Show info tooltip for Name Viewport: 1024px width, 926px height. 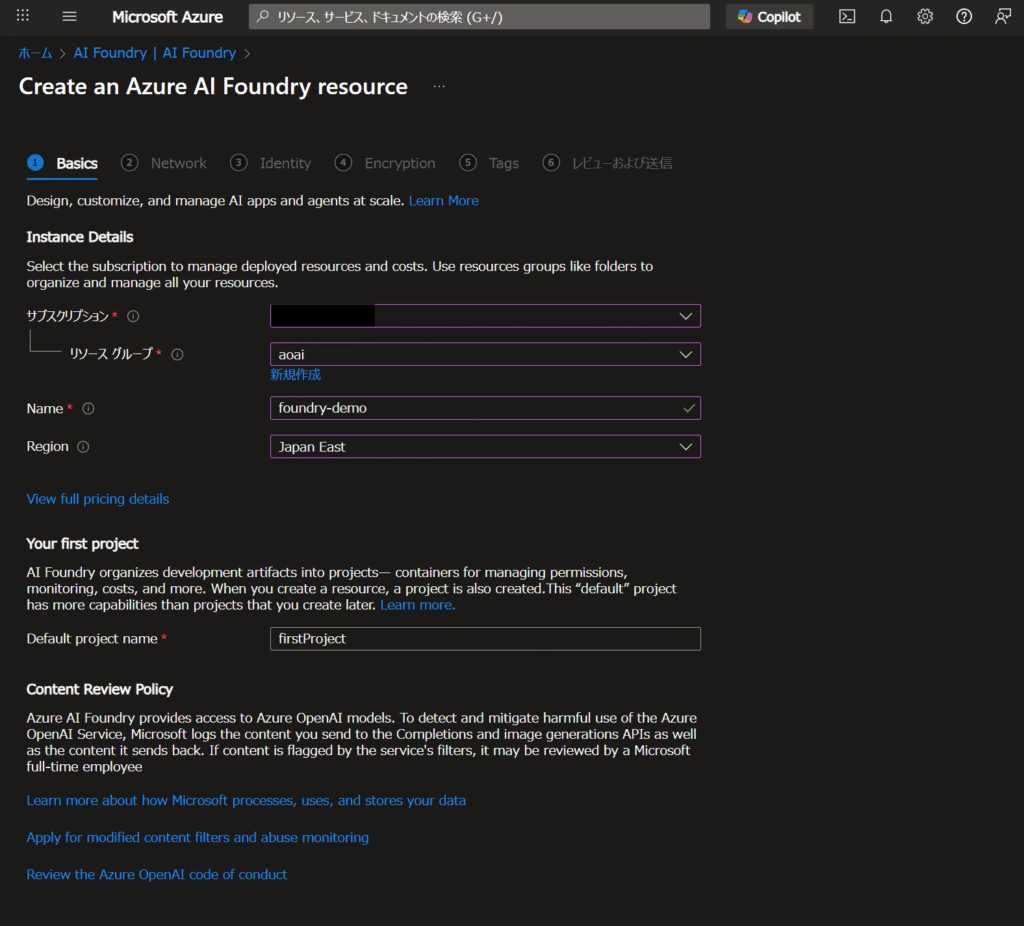[88, 409]
